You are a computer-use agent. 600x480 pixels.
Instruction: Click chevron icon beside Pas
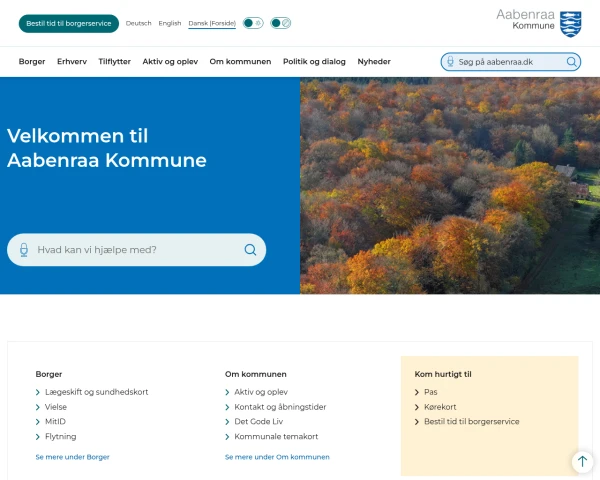pos(418,392)
